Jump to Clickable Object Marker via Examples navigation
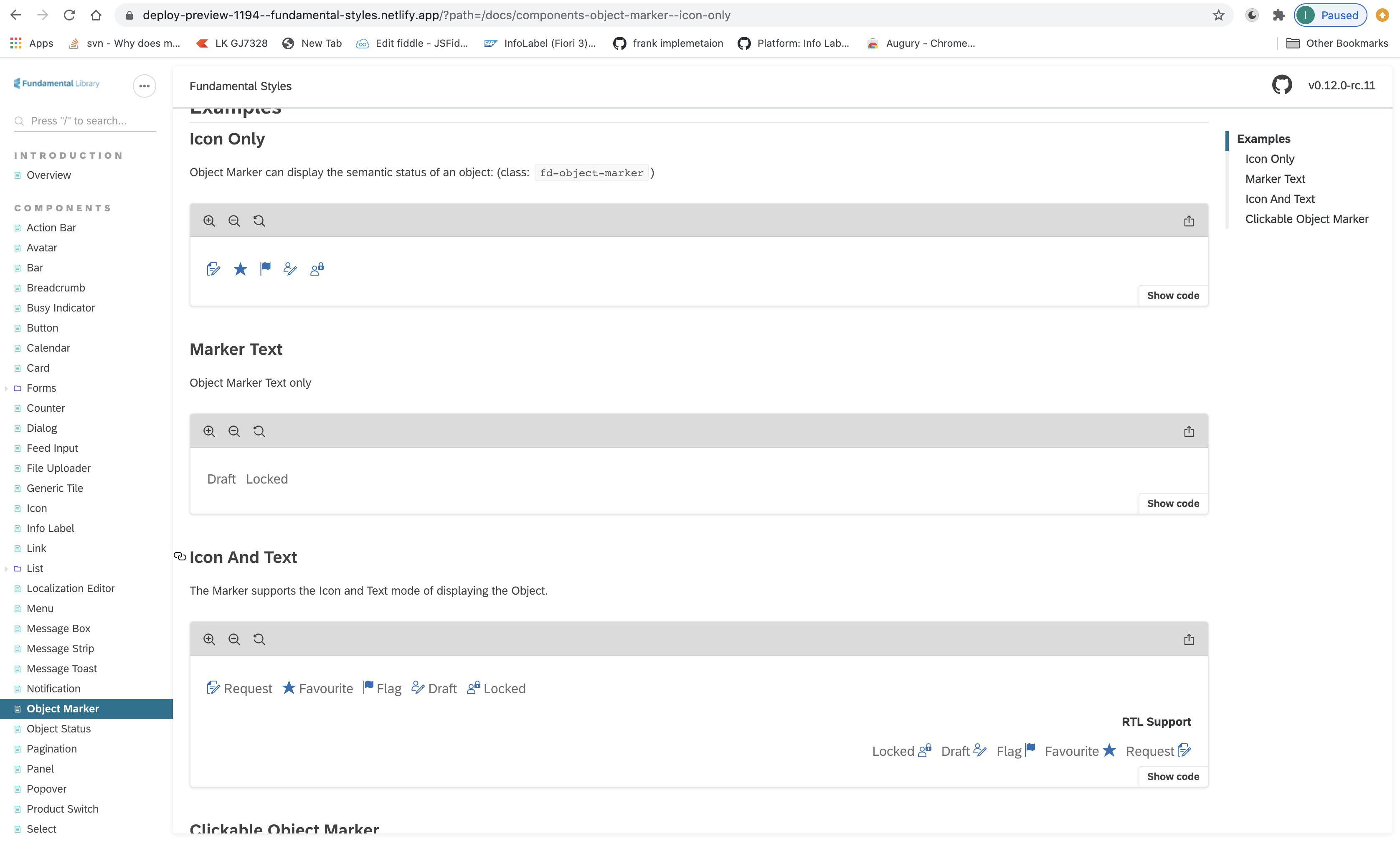 pos(1306,219)
